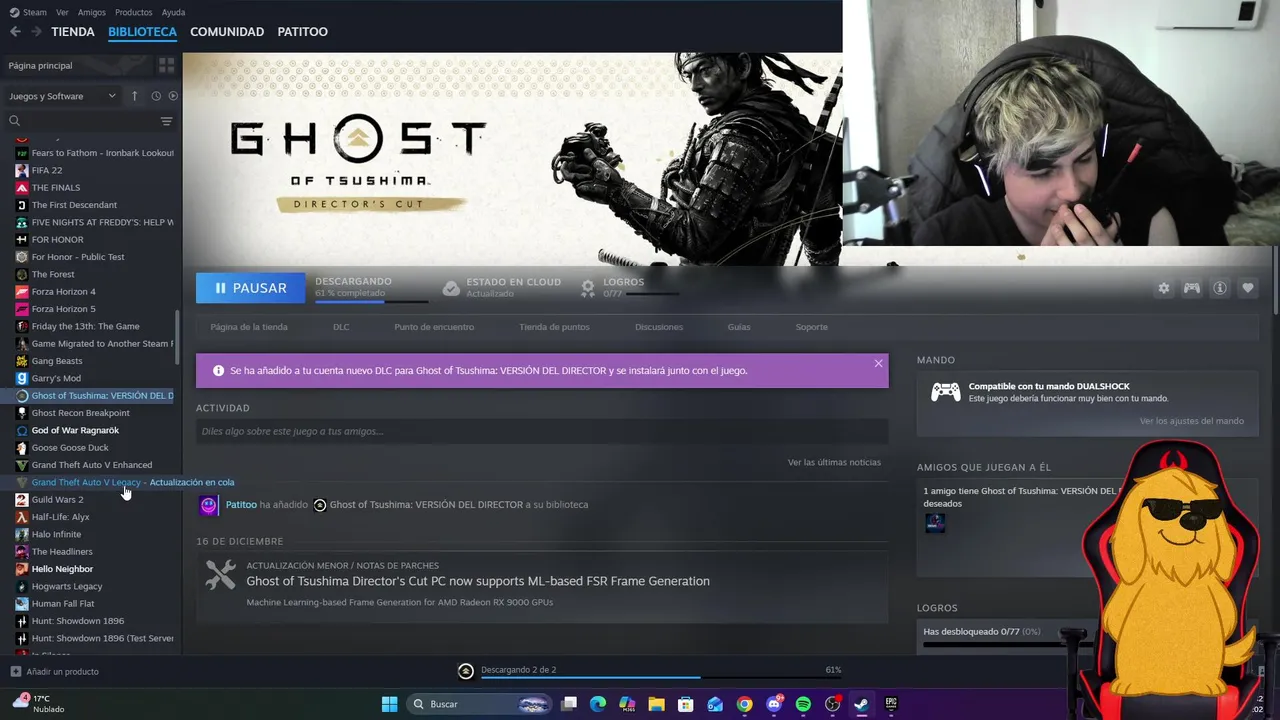Open OBS Studio from the taskbar

click(832, 704)
